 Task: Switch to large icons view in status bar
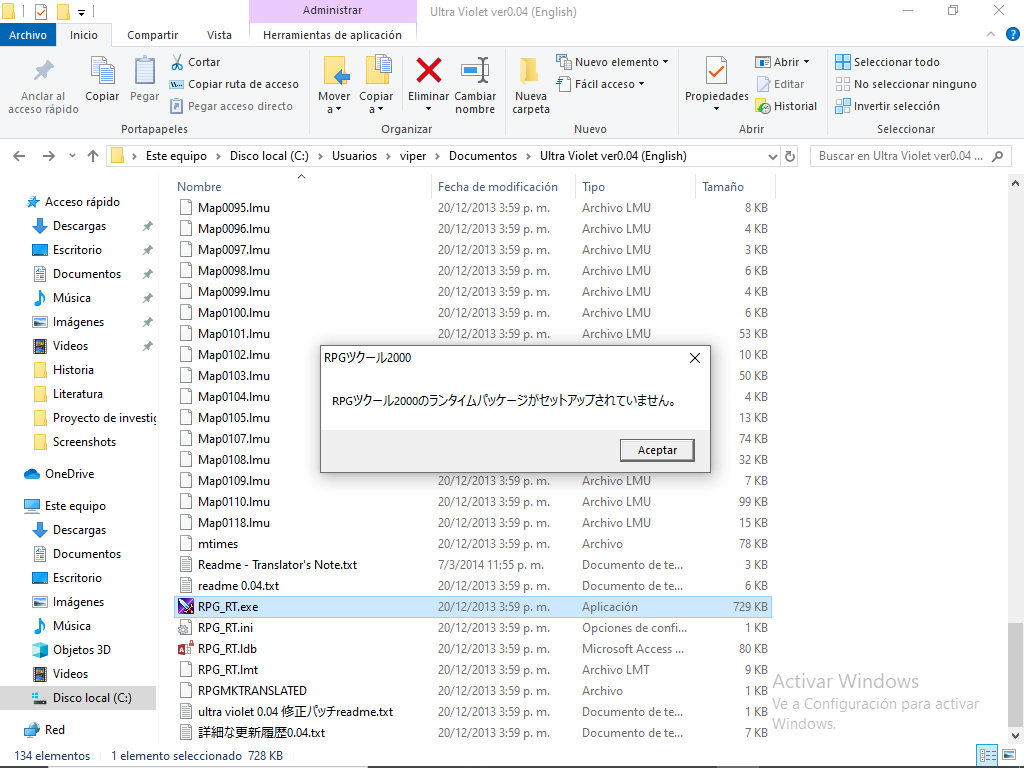(x=1008, y=756)
